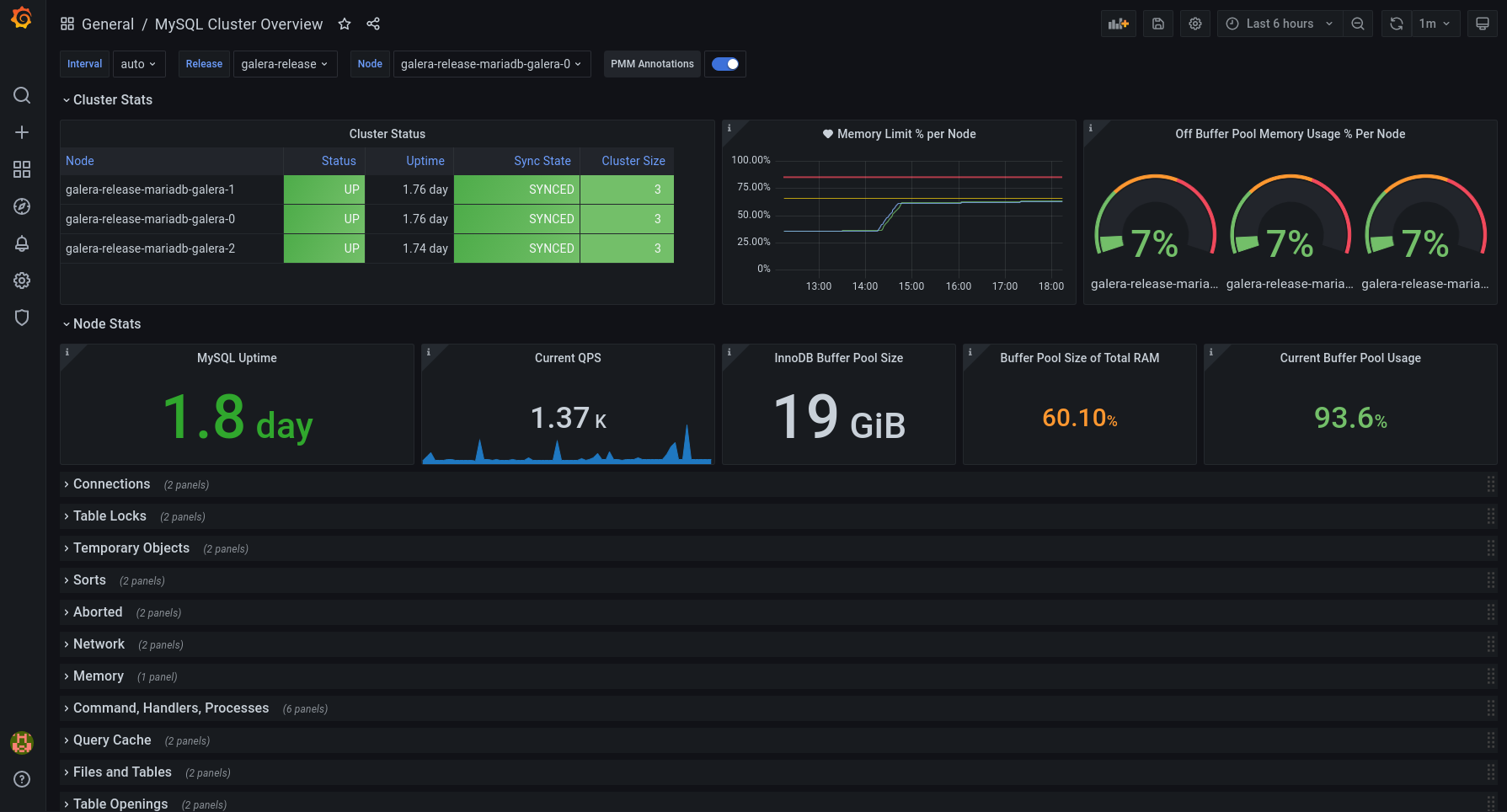The width and height of the screenshot is (1507, 812).
Task: Zoom out the time range
Action: 1358,24
